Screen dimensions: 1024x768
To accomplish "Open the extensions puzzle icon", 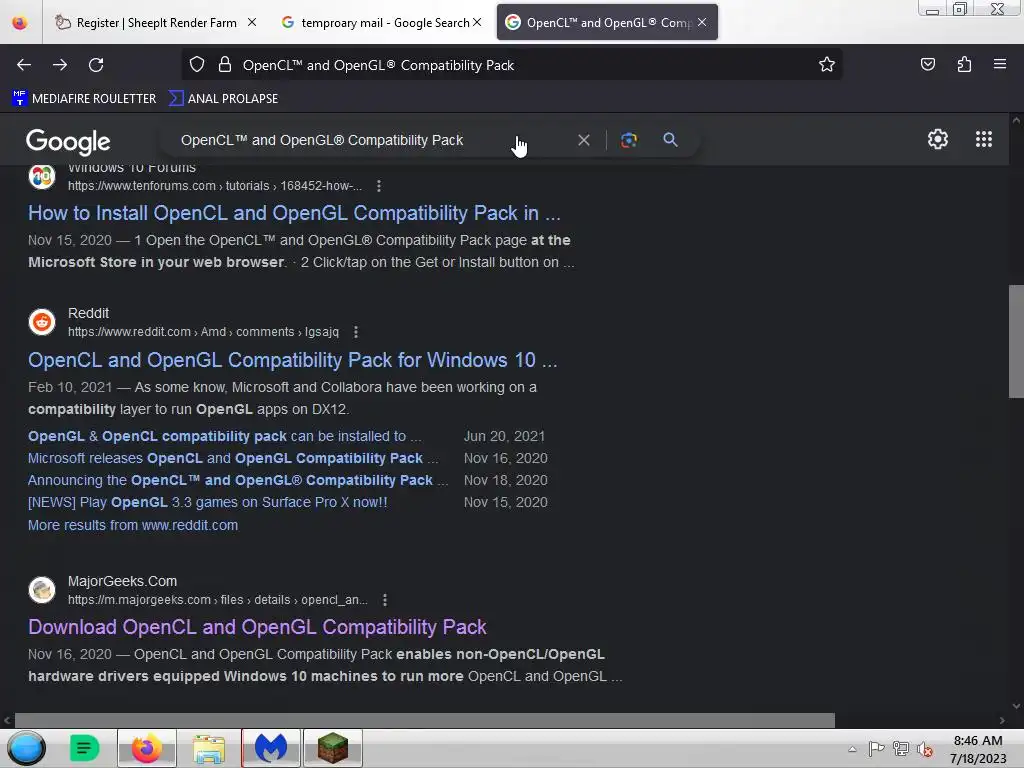I will point(964,65).
